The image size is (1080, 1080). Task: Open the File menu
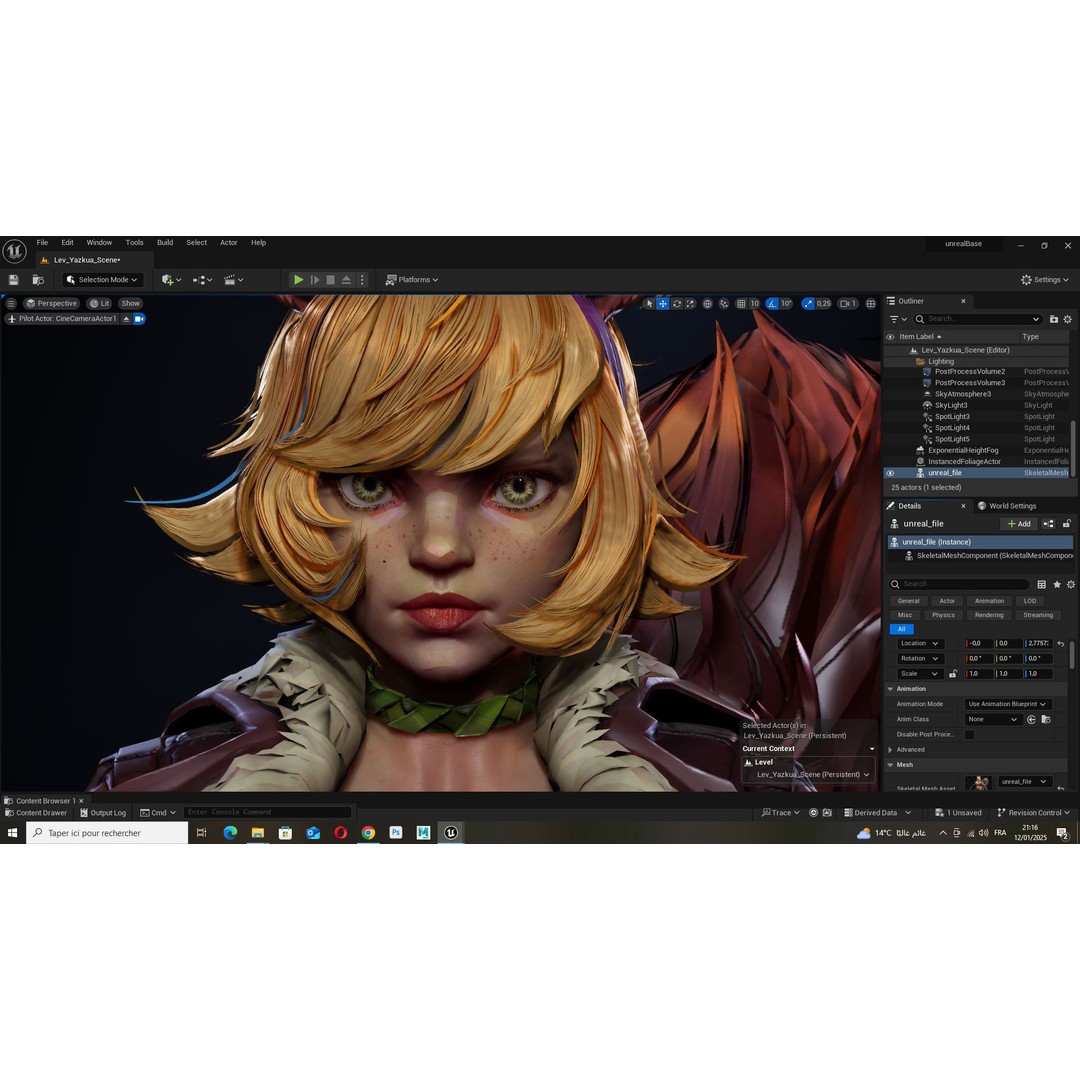coord(42,242)
